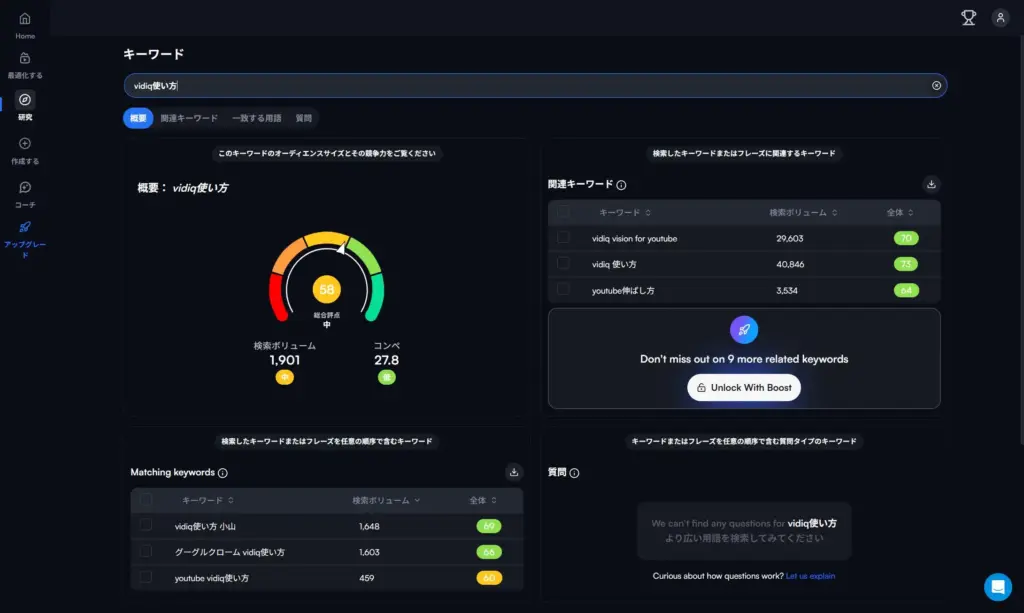This screenshot has height=613, width=1024.
Task: Click the 検索ボリューム value 1,901
Action: point(285,360)
